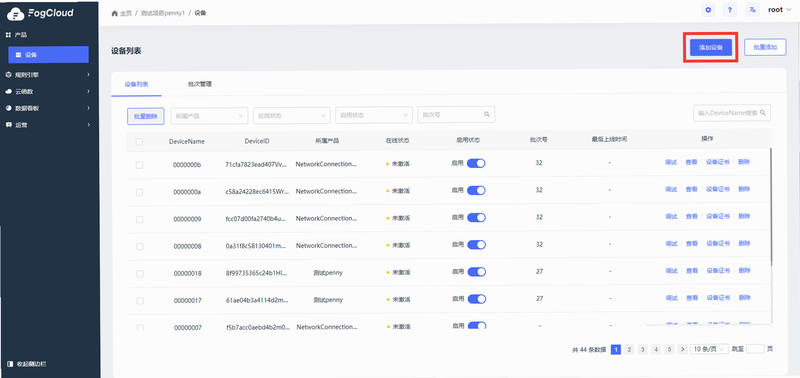Tick the checkbox for device 00000018
Screen dimensions: 800x378
[x=139, y=274]
